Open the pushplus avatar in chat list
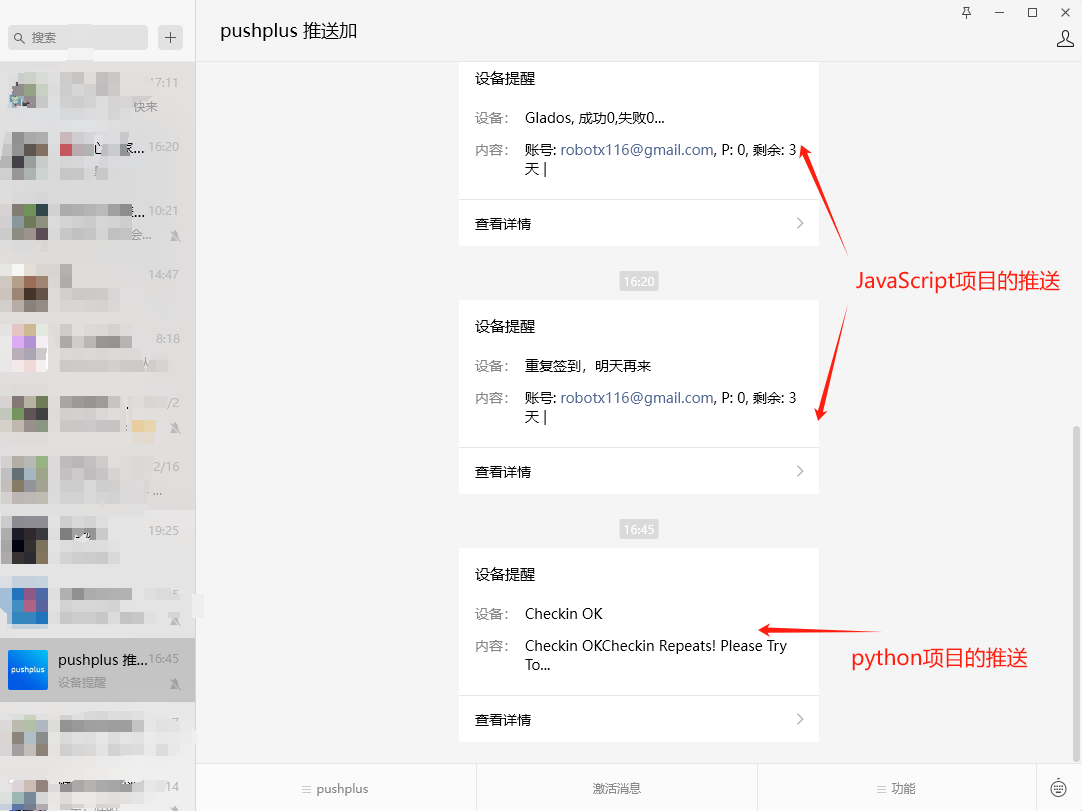 pos(28,670)
